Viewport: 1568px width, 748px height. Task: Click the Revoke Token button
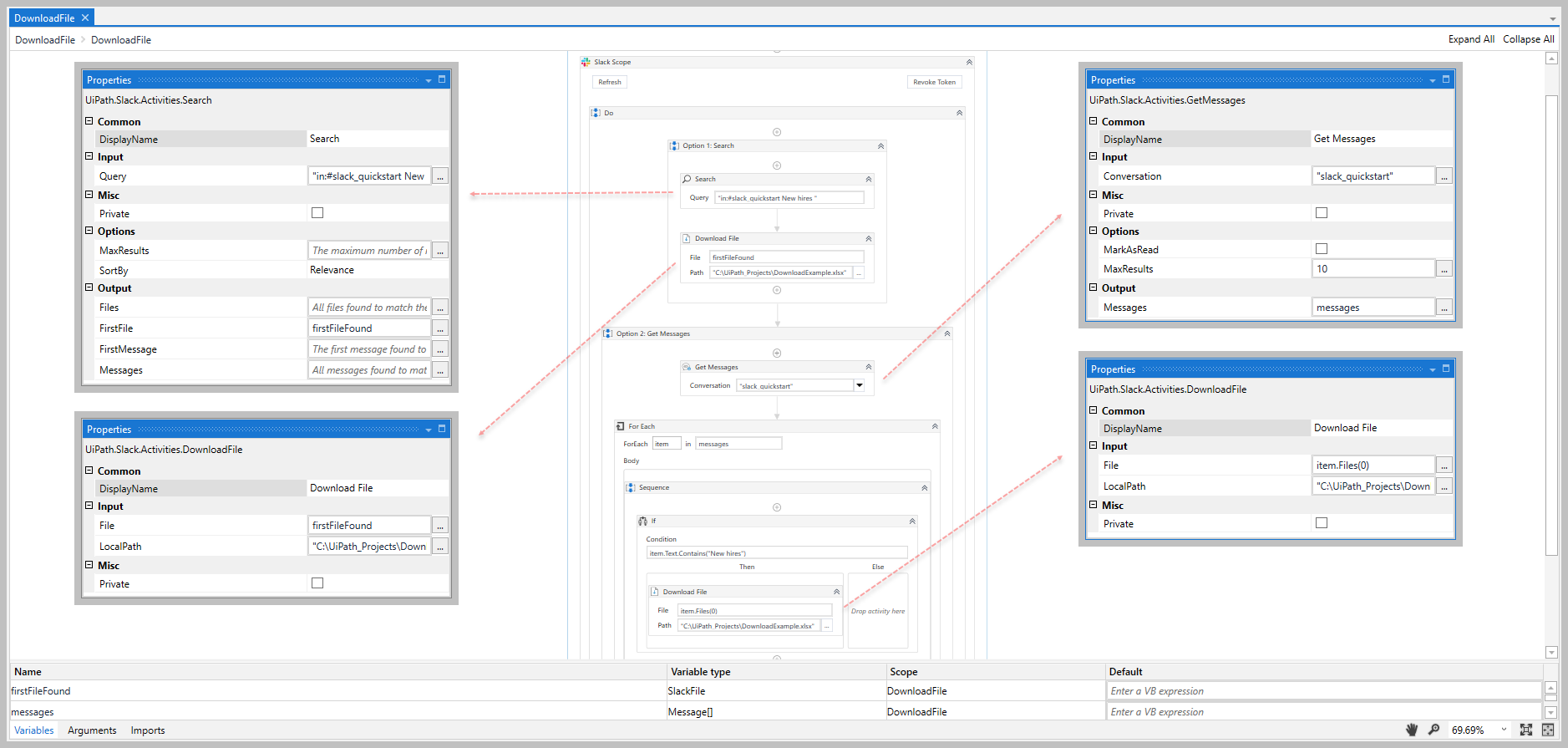tap(934, 82)
